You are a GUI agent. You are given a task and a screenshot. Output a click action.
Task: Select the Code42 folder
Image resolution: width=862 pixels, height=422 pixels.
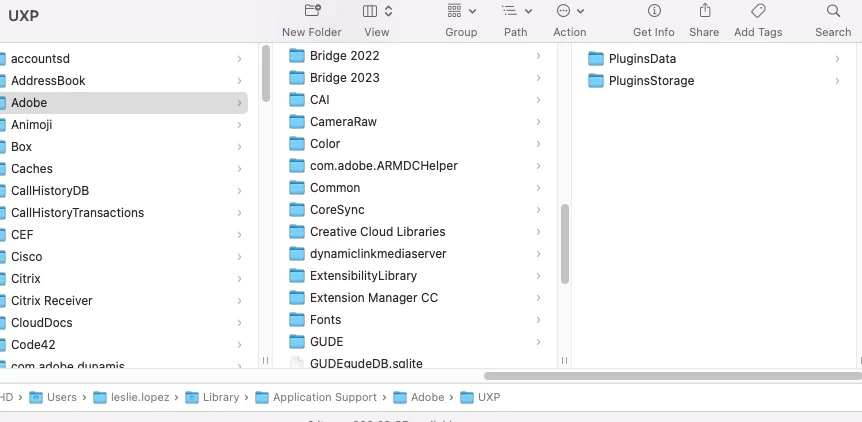(x=124, y=345)
